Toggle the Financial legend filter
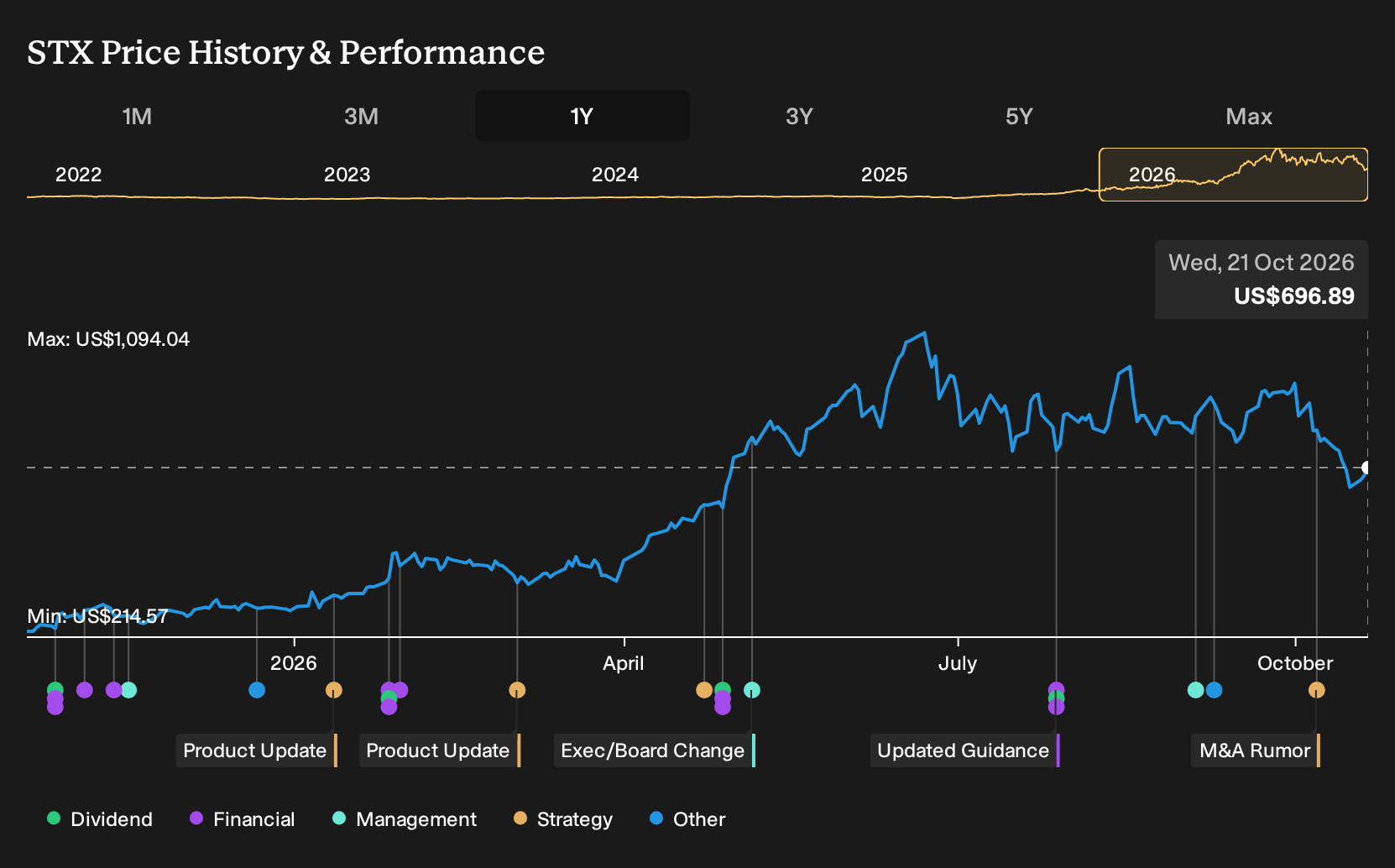This screenshot has height=868, width=1395. coord(243,819)
